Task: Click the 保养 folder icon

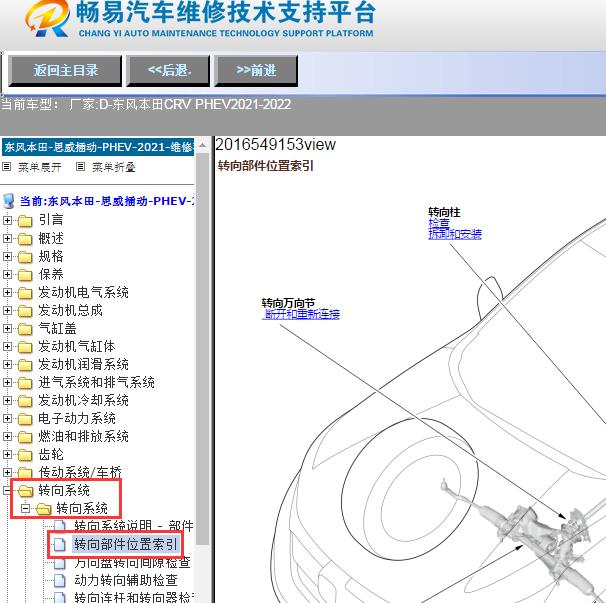Action: (x=25, y=275)
